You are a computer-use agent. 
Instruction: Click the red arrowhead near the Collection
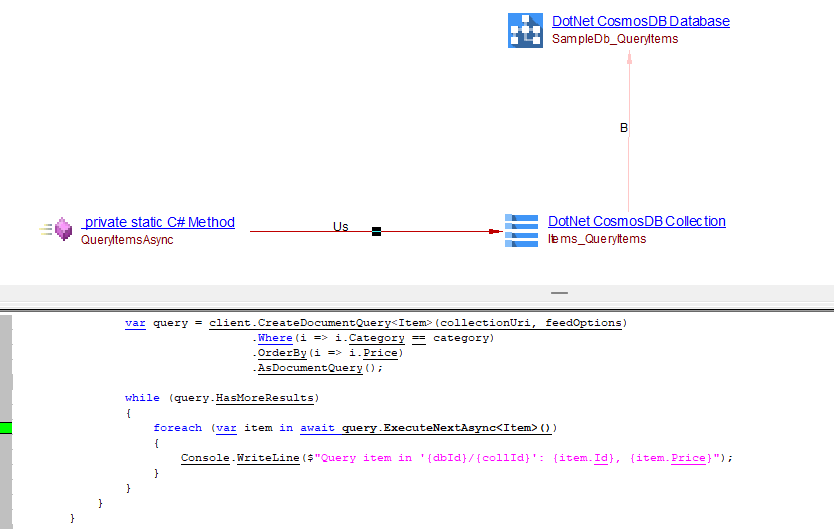(x=493, y=232)
